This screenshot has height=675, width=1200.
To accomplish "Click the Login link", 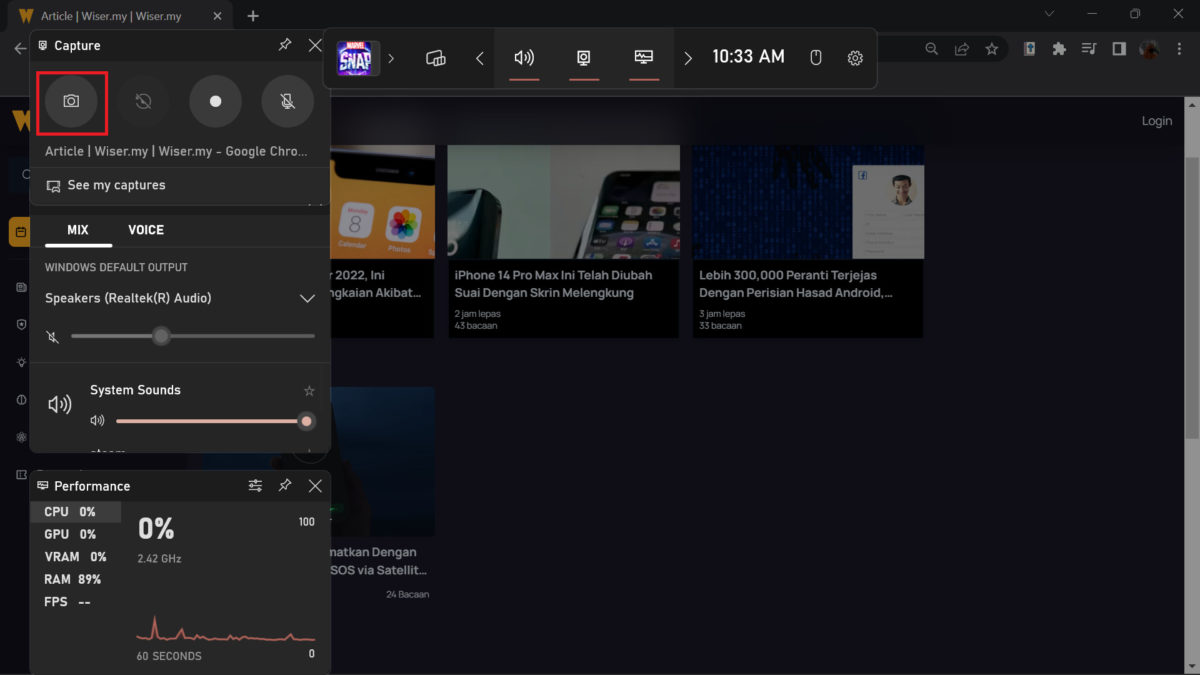I will [1156, 121].
